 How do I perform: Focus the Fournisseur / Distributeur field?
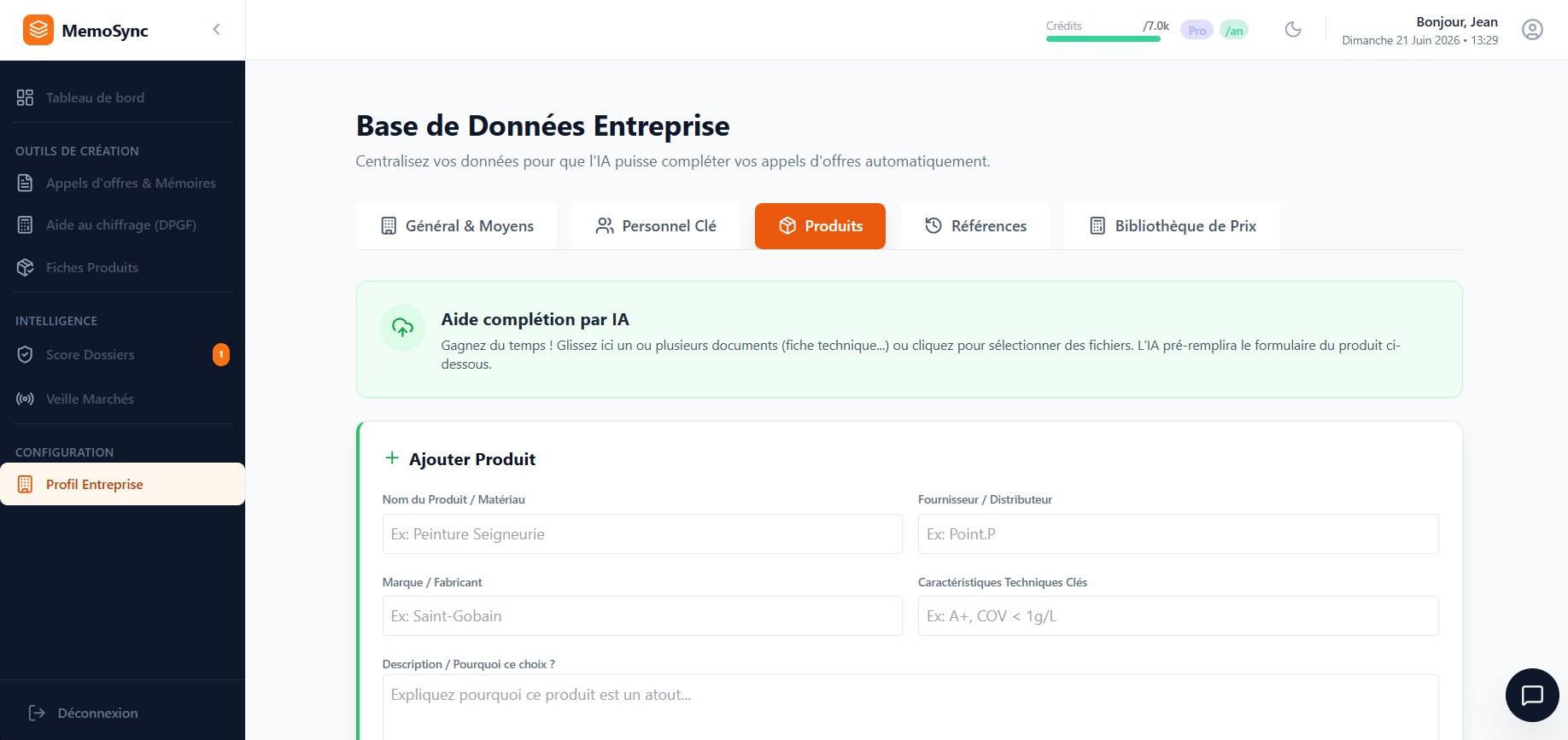pyautogui.click(x=1179, y=534)
